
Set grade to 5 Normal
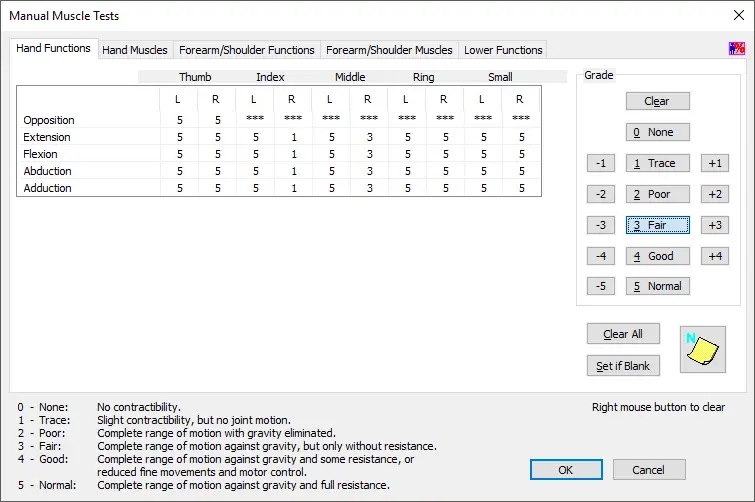[657, 286]
